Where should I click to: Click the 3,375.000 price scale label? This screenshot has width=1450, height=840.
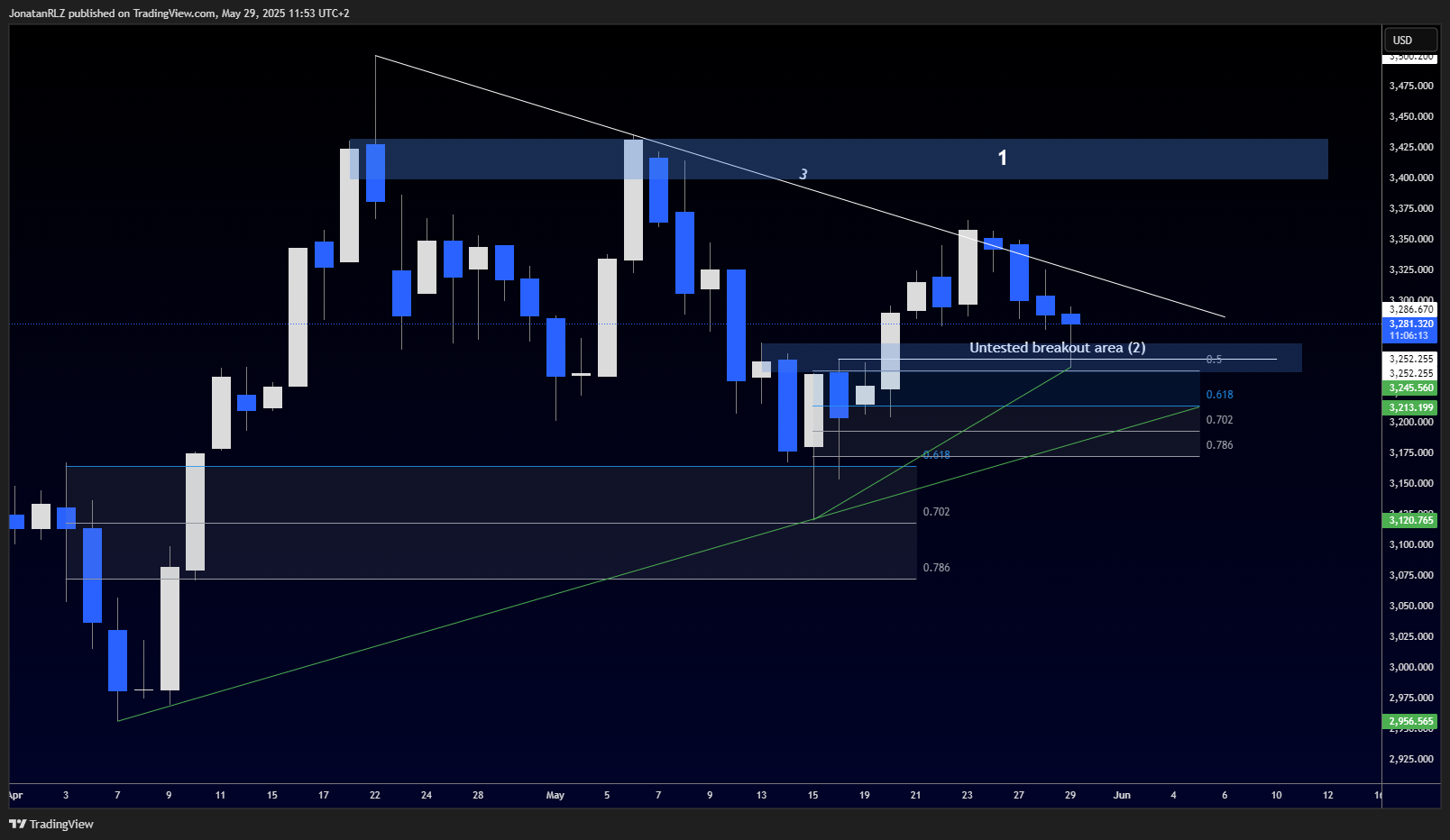(1411, 208)
